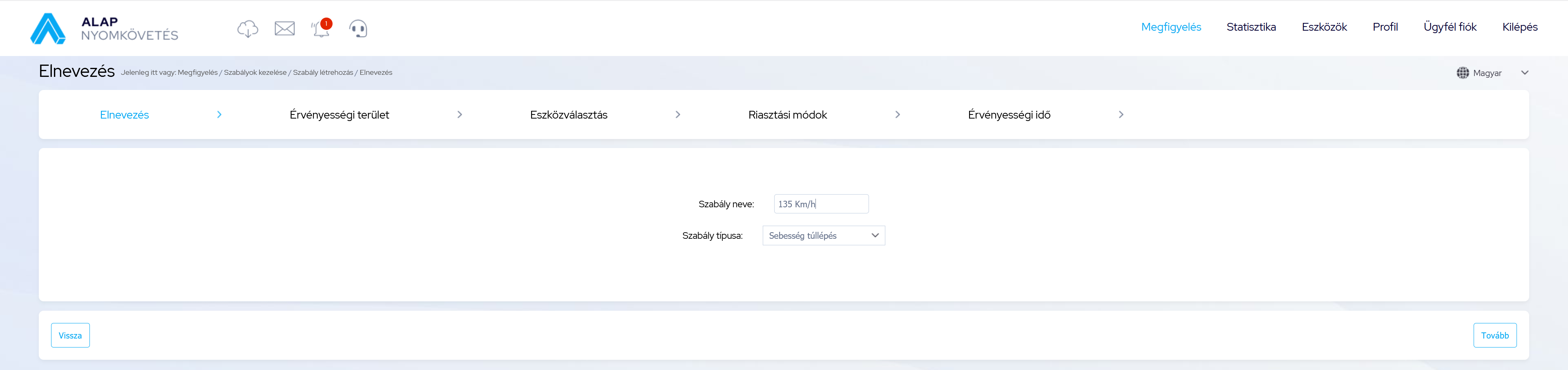This screenshot has height=370, width=1568.
Task: Open the messages envelope icon
Action: coord(284,29)
